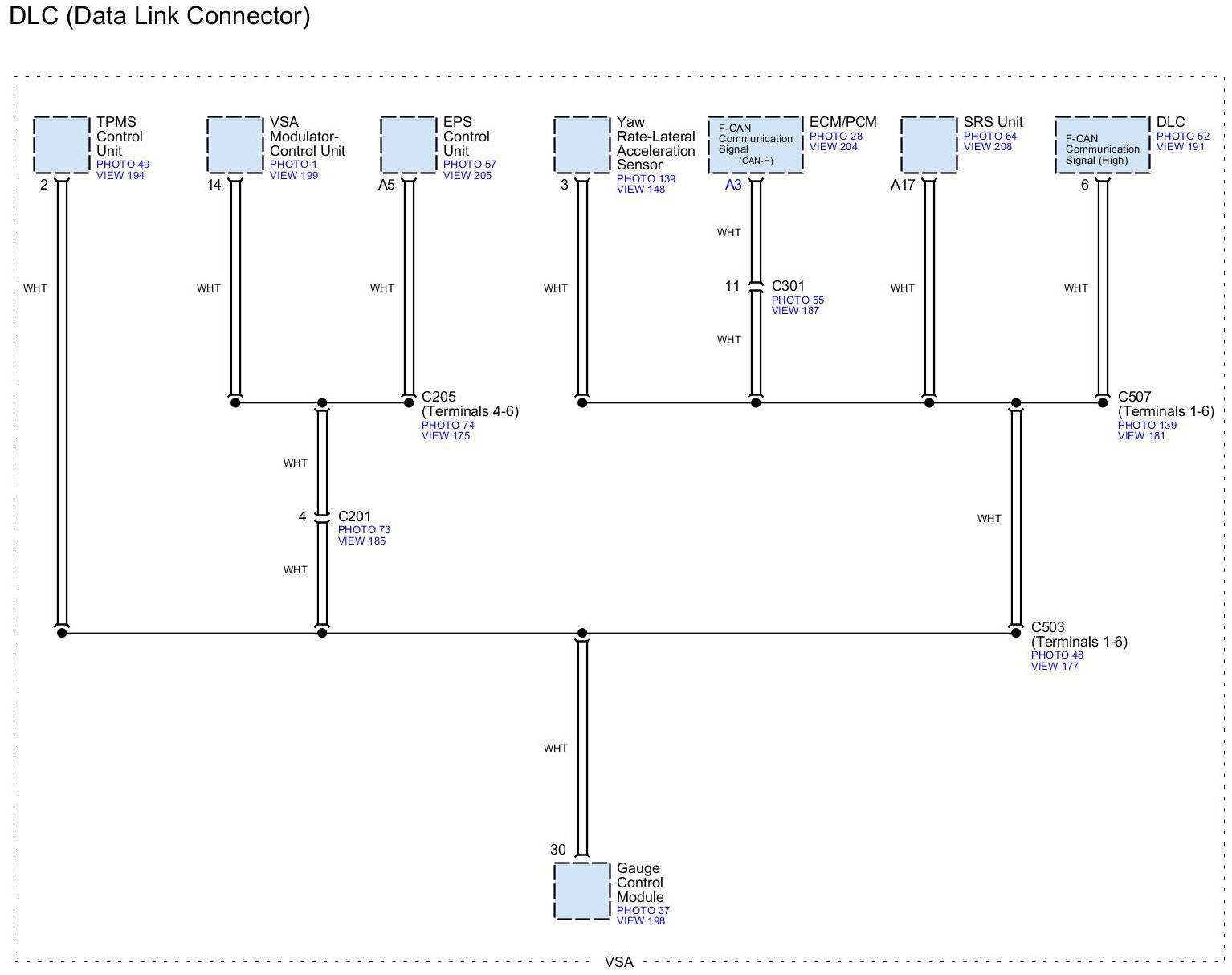Click PHOTO 28 link beside ECM/PCM
This screenshot has width=1232, height=975.
(835, 137)
